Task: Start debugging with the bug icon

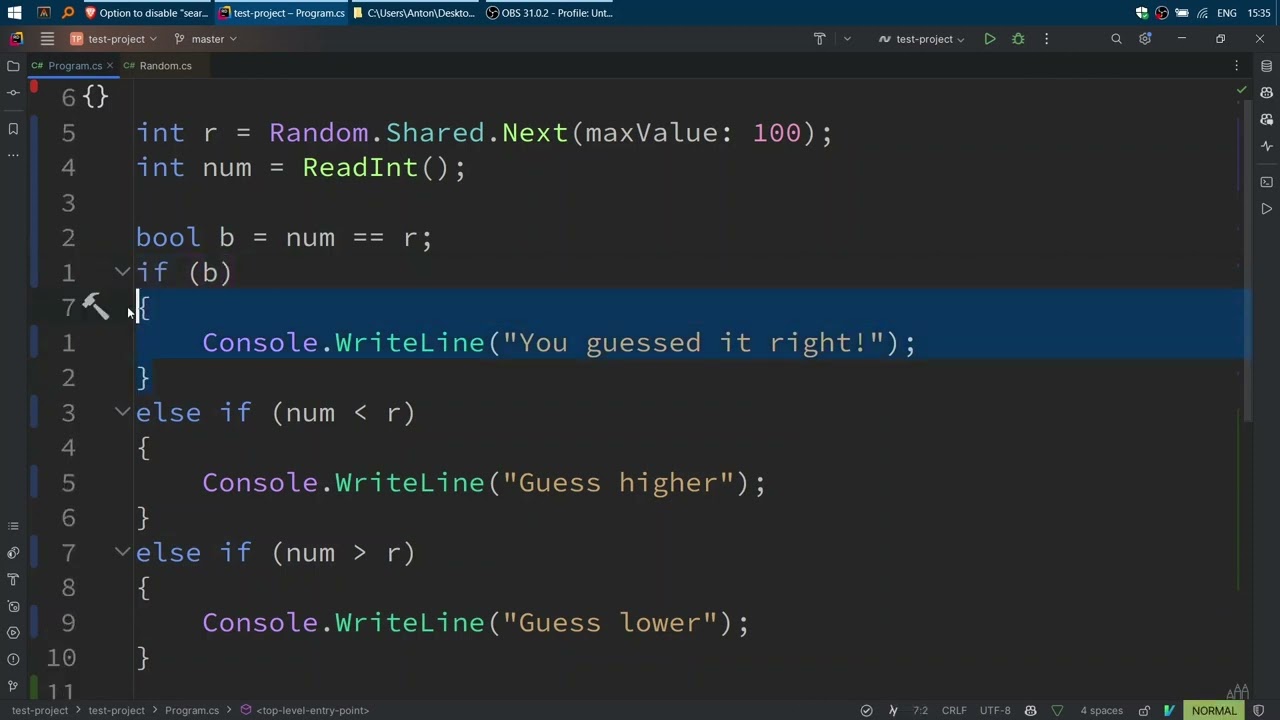Action: 1018,39
